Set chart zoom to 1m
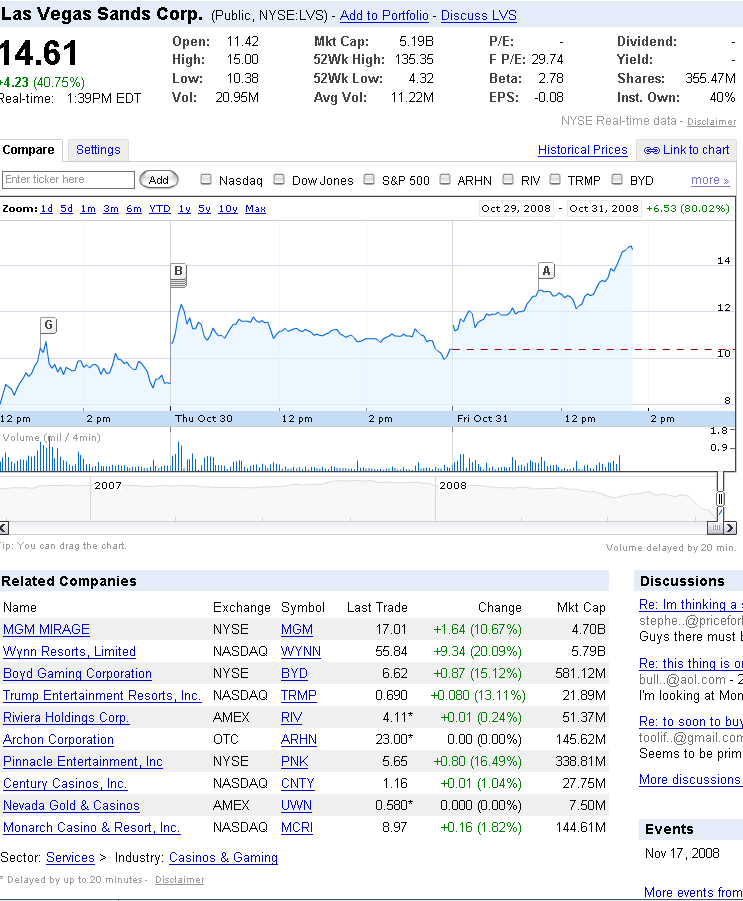The image size is (743, 901). [x=88, y=209]
